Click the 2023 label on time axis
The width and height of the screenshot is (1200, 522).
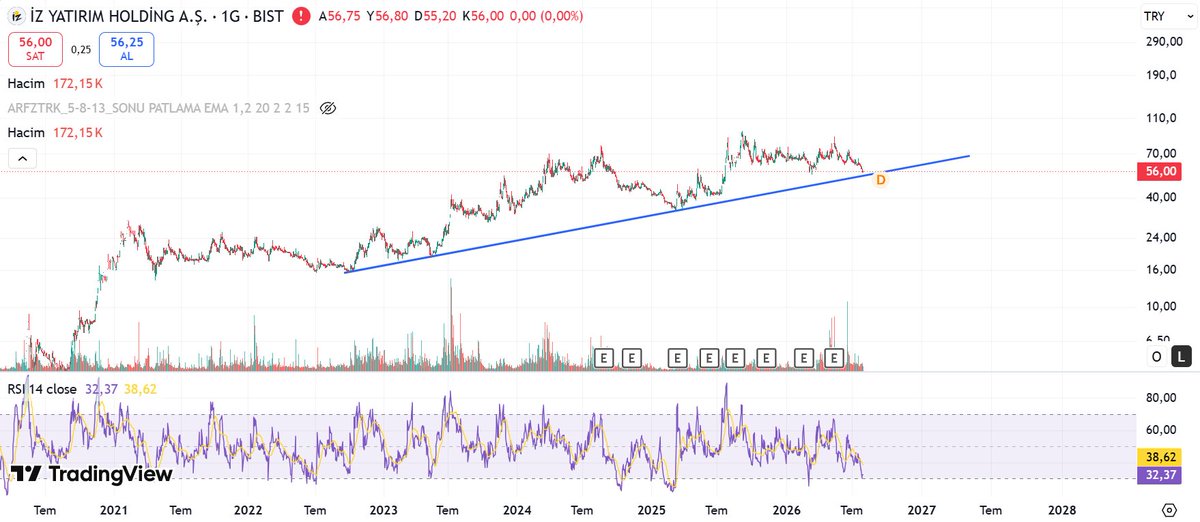383,509
